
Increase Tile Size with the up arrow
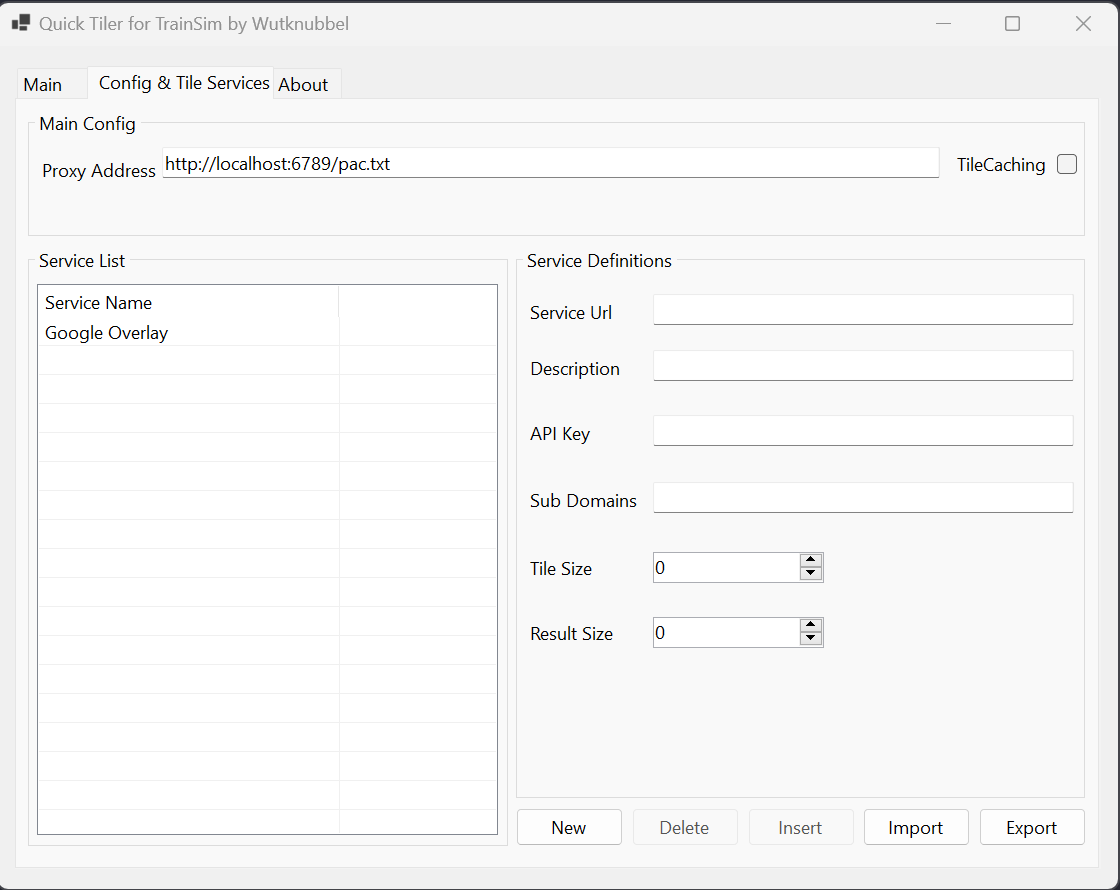click(811, 560)
